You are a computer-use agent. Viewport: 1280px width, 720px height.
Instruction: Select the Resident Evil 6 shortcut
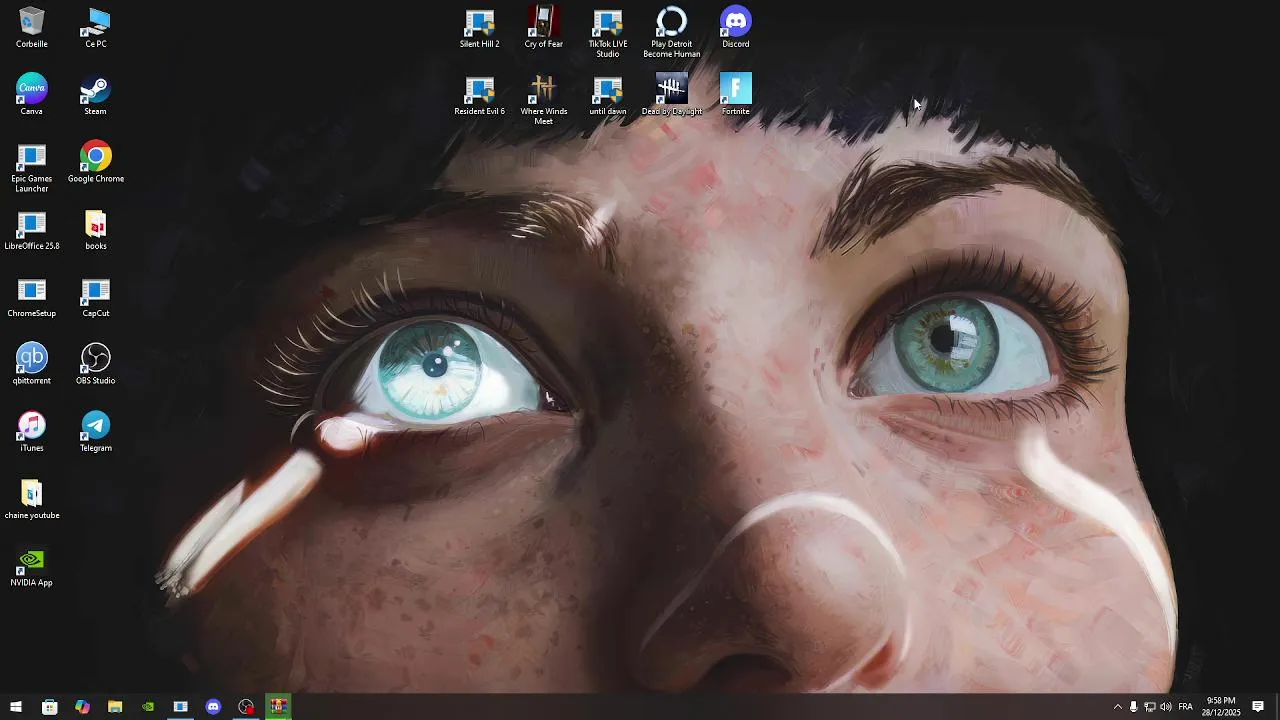(x=479, y=95)
